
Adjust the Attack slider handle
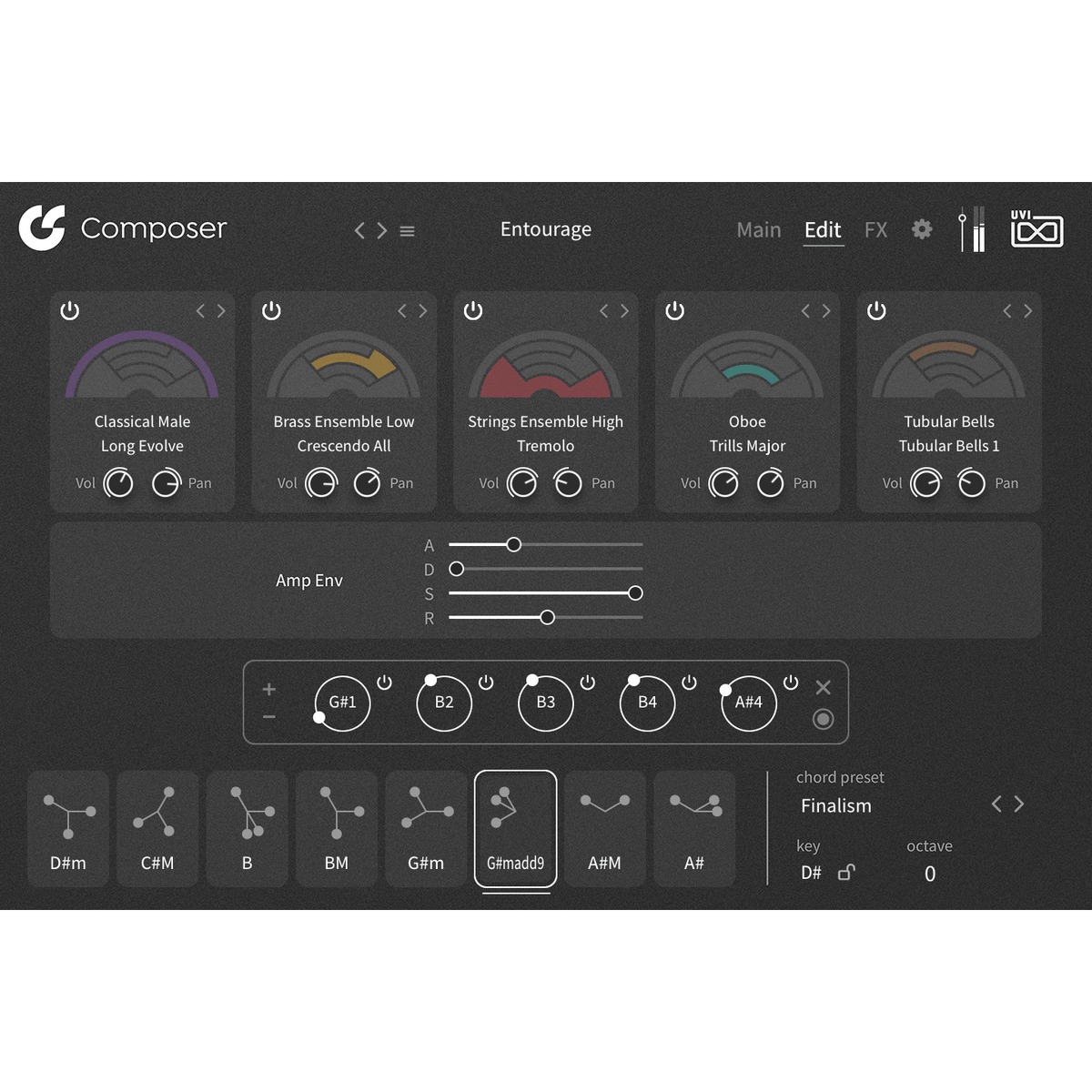pos(514,544)
